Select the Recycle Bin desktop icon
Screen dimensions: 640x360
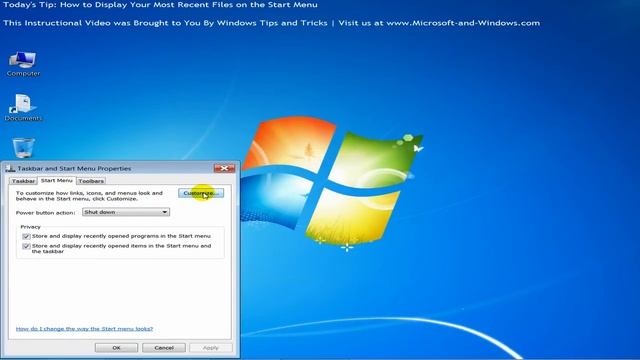click(23, 148)
